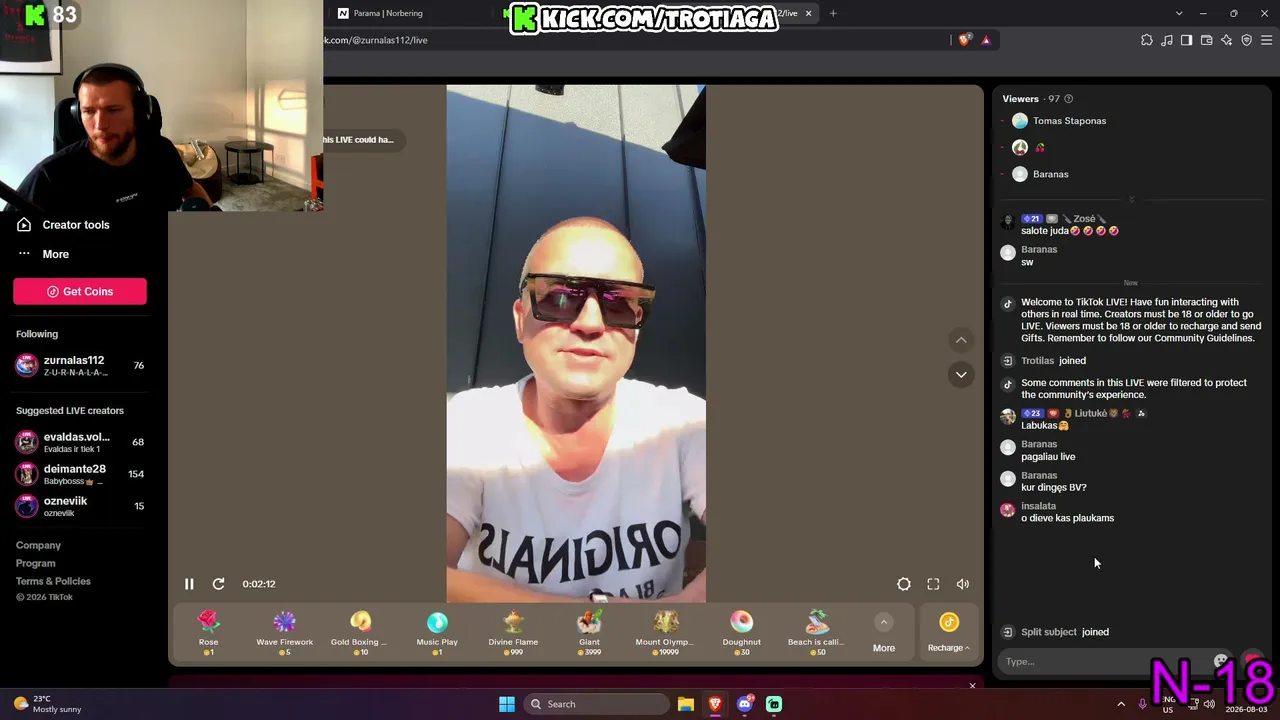Open the browser Extensions puzzle icon
This screenshot has width=1280, height=720.
pyautogui.click(x=1147, y=40)
